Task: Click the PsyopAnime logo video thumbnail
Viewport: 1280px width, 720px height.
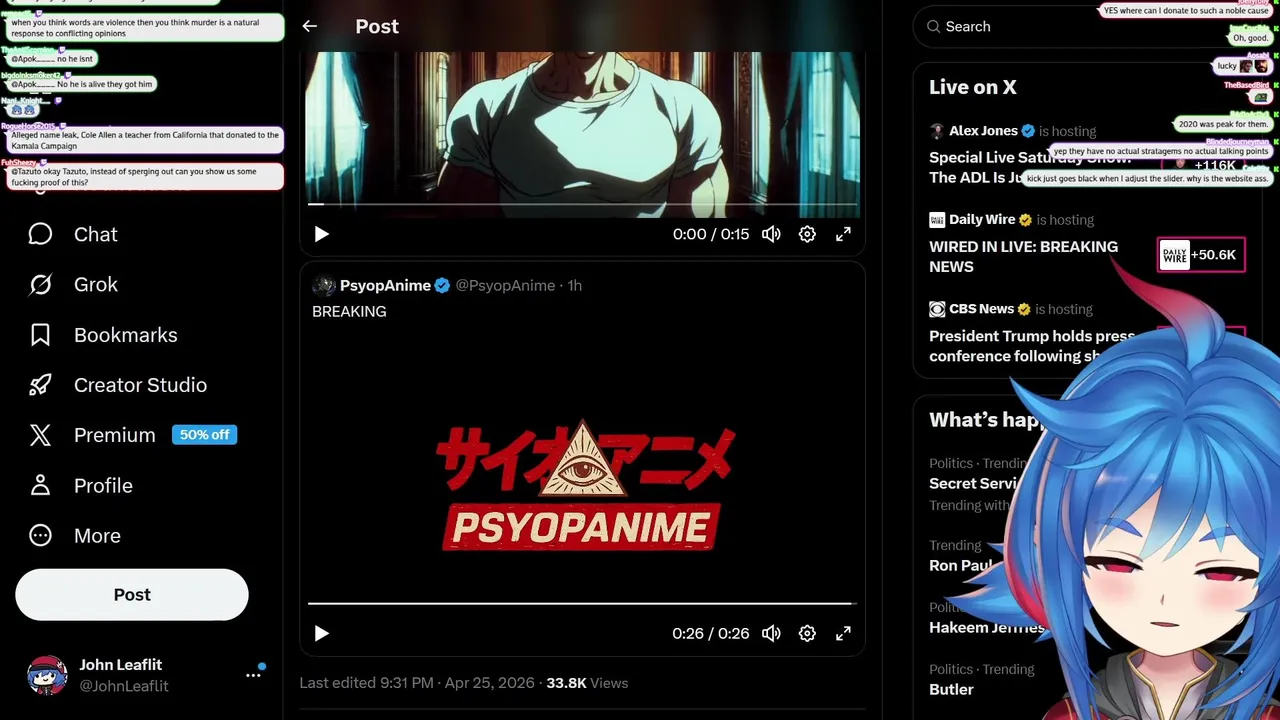Action: [582, 485]
